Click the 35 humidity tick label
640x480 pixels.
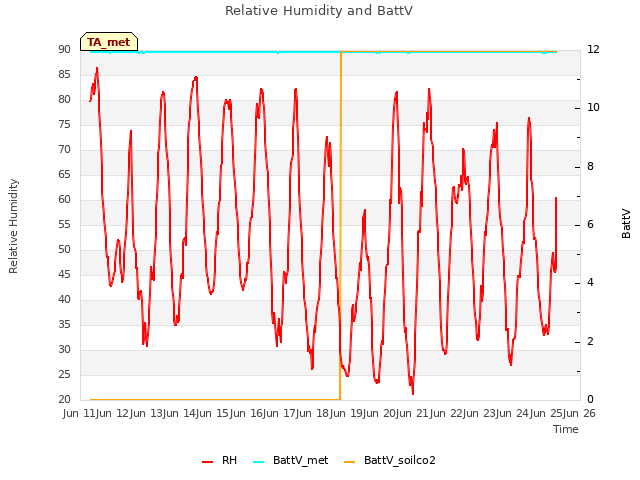64,324
